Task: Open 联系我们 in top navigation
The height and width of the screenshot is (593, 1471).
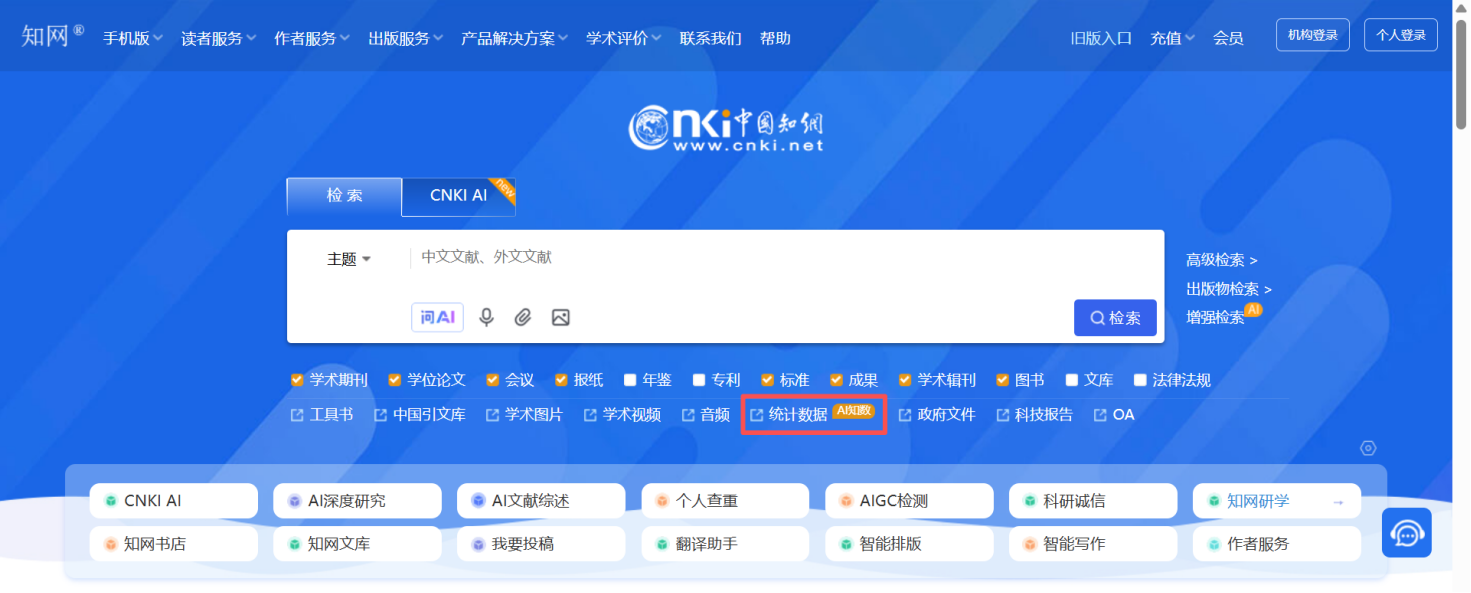Action: [x=710, y=38]
